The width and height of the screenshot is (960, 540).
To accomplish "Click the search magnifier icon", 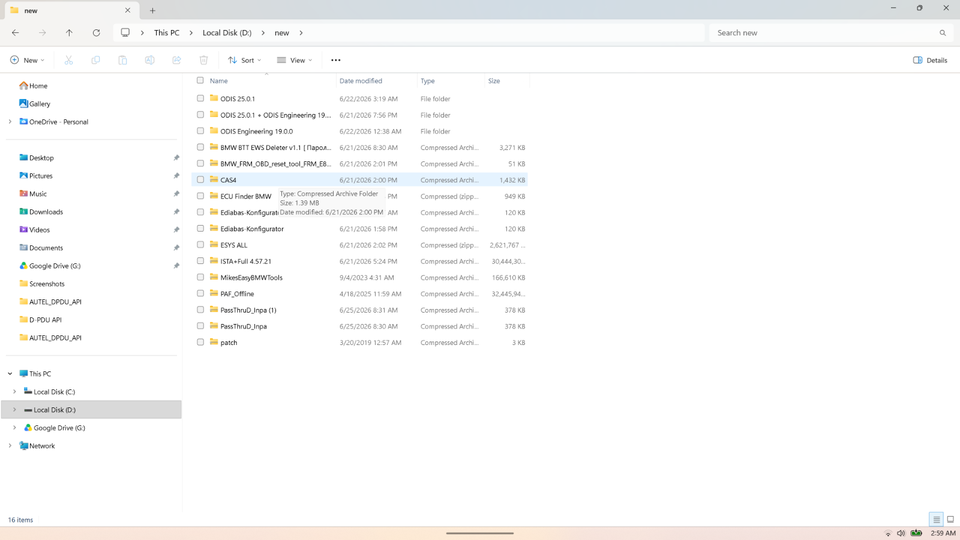I will 942,33.
